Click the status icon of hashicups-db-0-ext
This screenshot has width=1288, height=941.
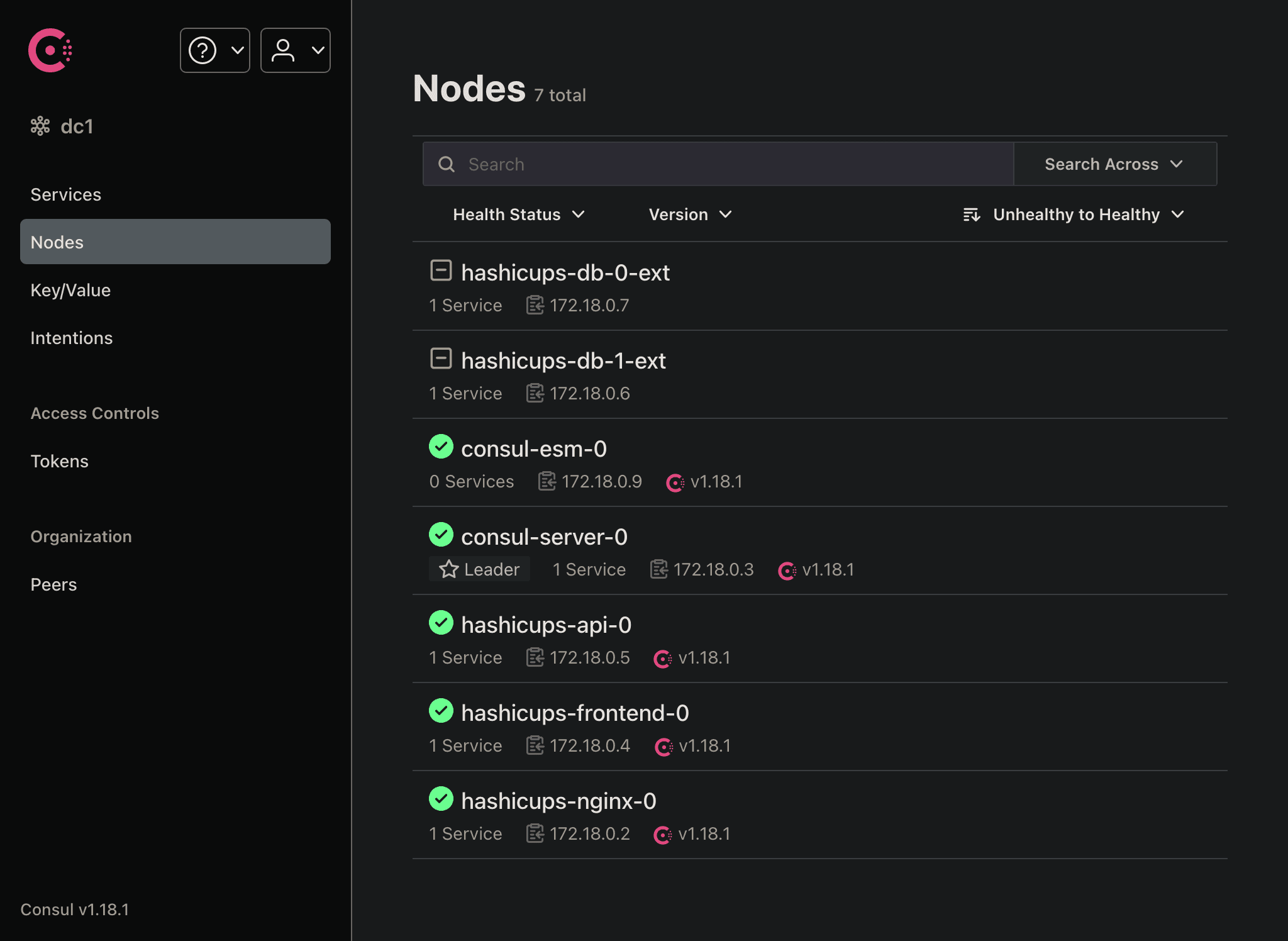pos(441,270)
